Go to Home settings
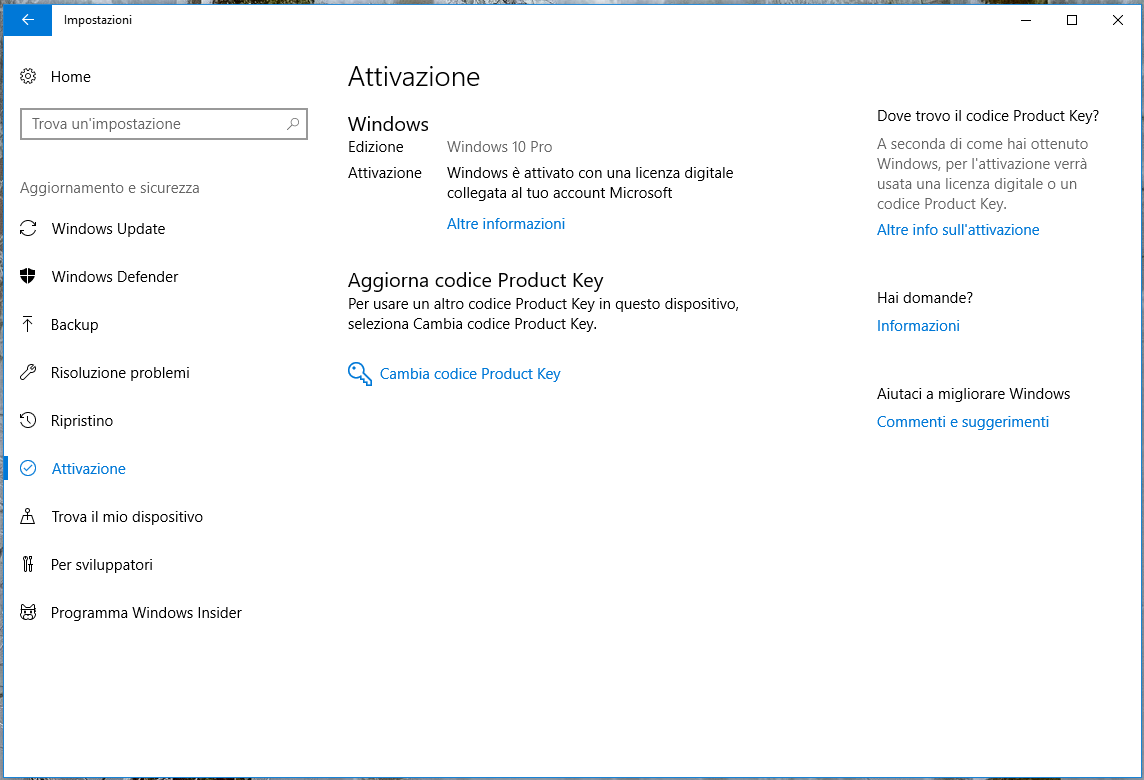Image resolution: width=1144 pixels, height=780 pixels. pyautogui.click(x=71, y=77)
